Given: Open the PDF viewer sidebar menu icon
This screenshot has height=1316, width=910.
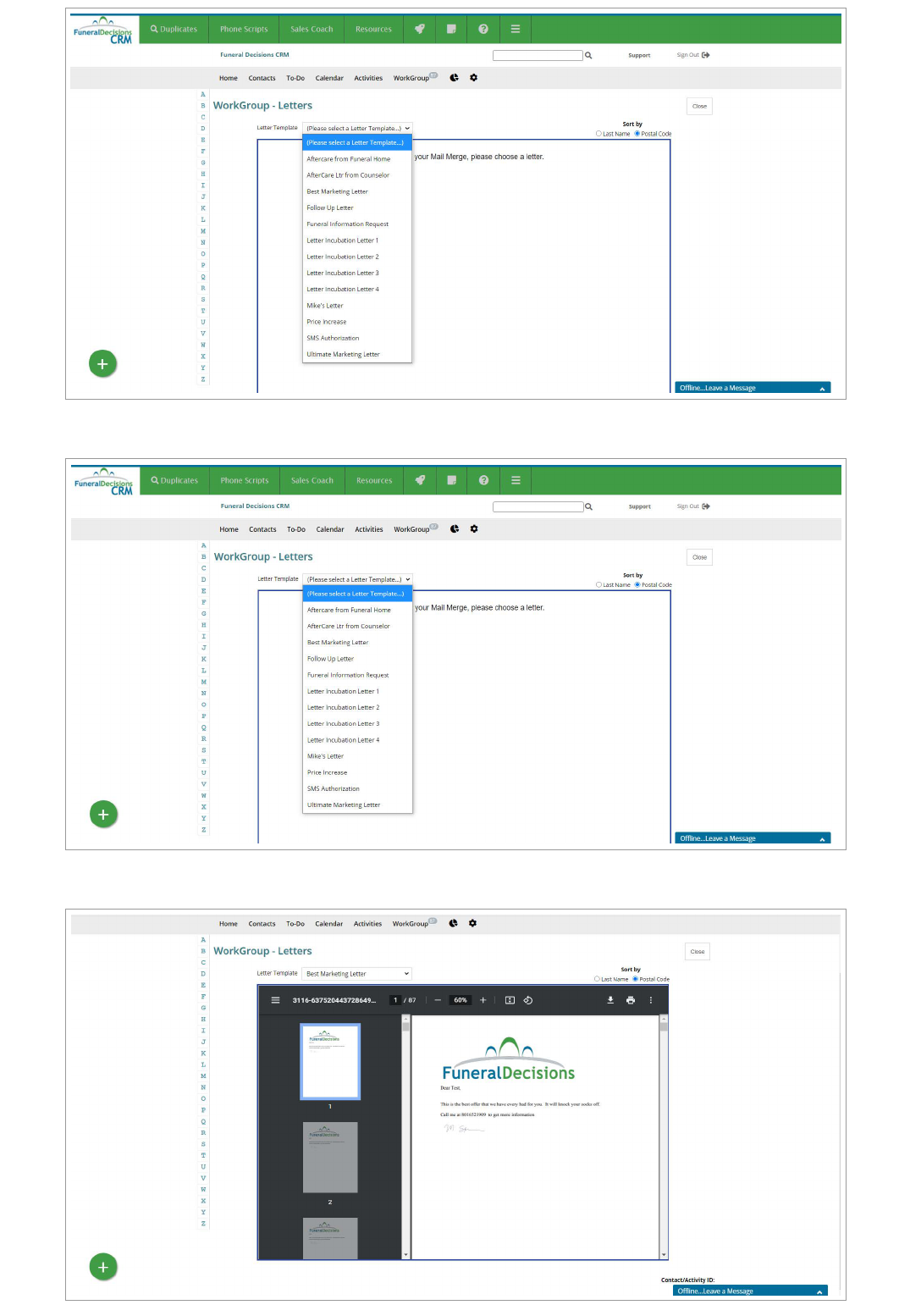Looking at the screenshot, I should click(x=275, y=1000).
